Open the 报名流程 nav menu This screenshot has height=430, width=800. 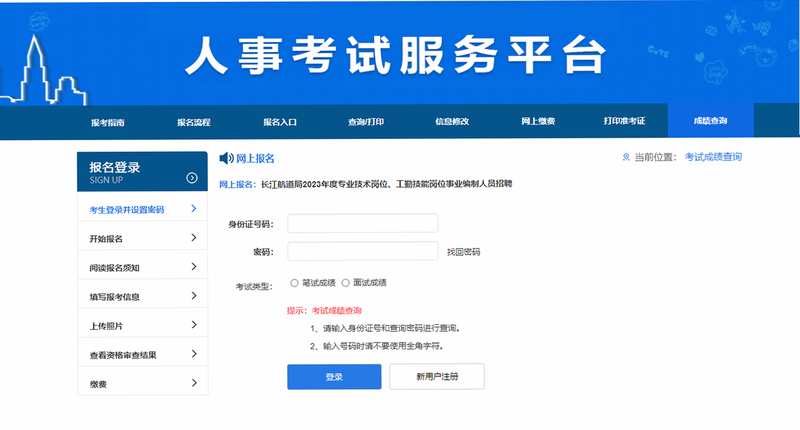click(194, 122)
